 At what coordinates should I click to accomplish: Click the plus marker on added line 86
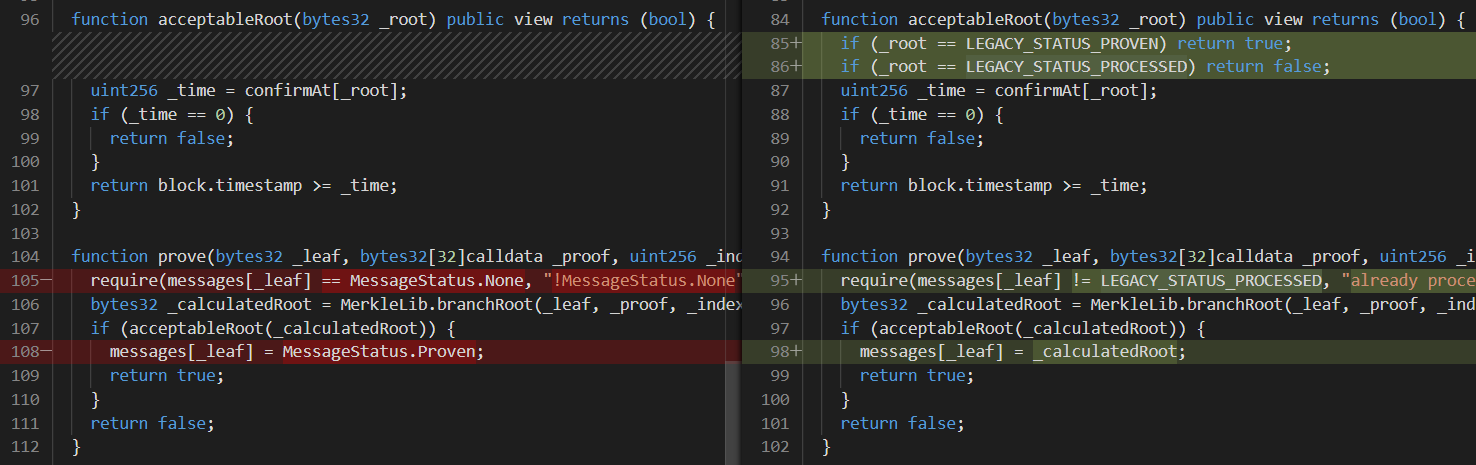point(797,67)
